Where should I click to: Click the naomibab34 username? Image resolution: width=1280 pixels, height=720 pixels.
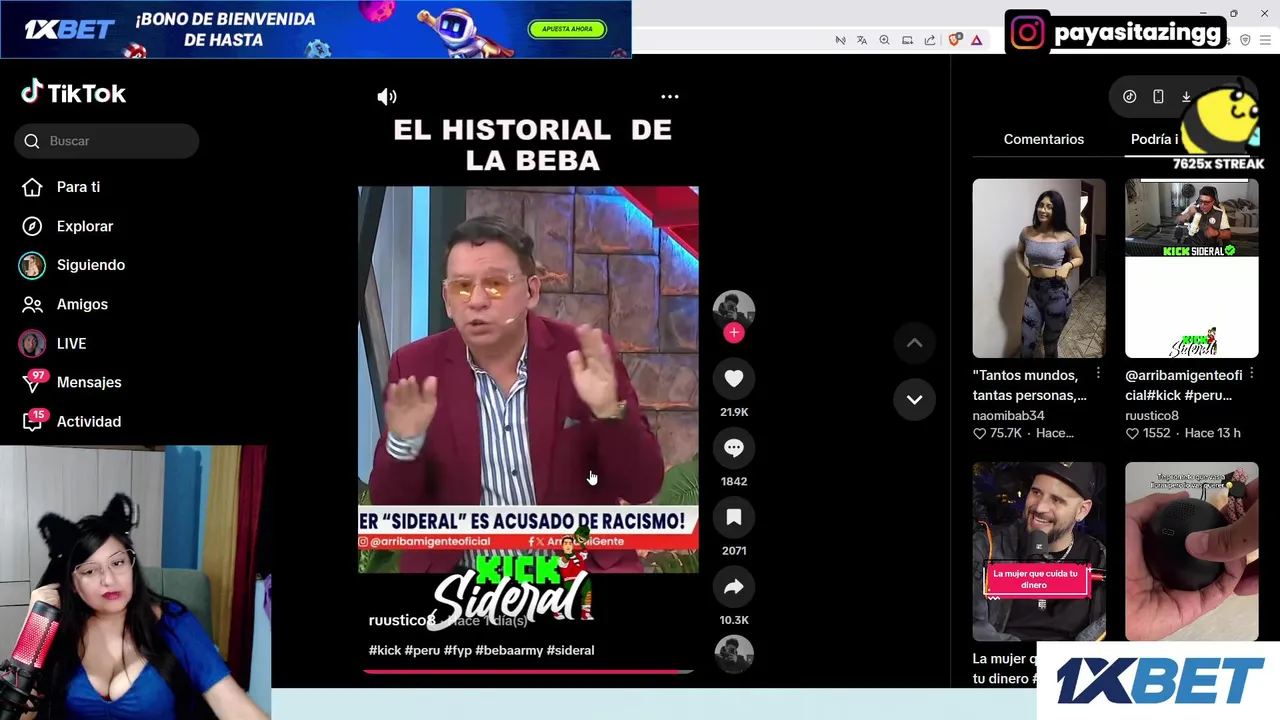(x=1008, y=415)
